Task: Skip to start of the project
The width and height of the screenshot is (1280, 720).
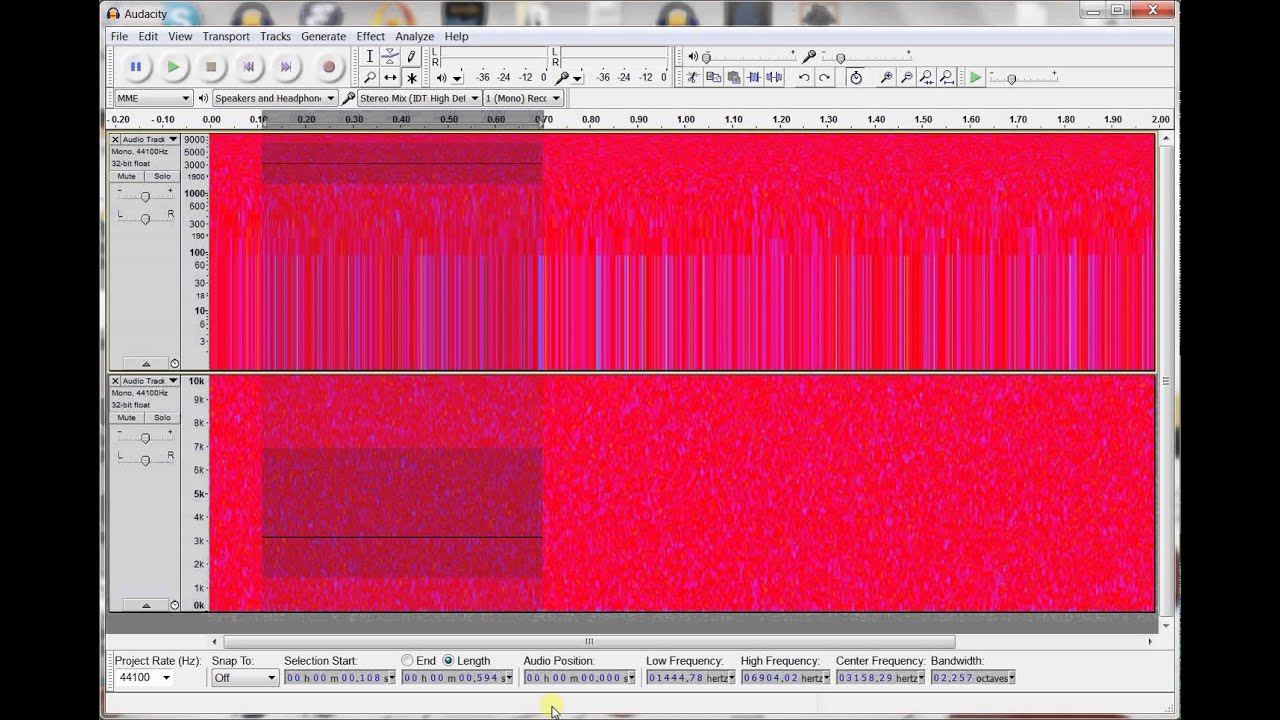Action: coord(249,67)
